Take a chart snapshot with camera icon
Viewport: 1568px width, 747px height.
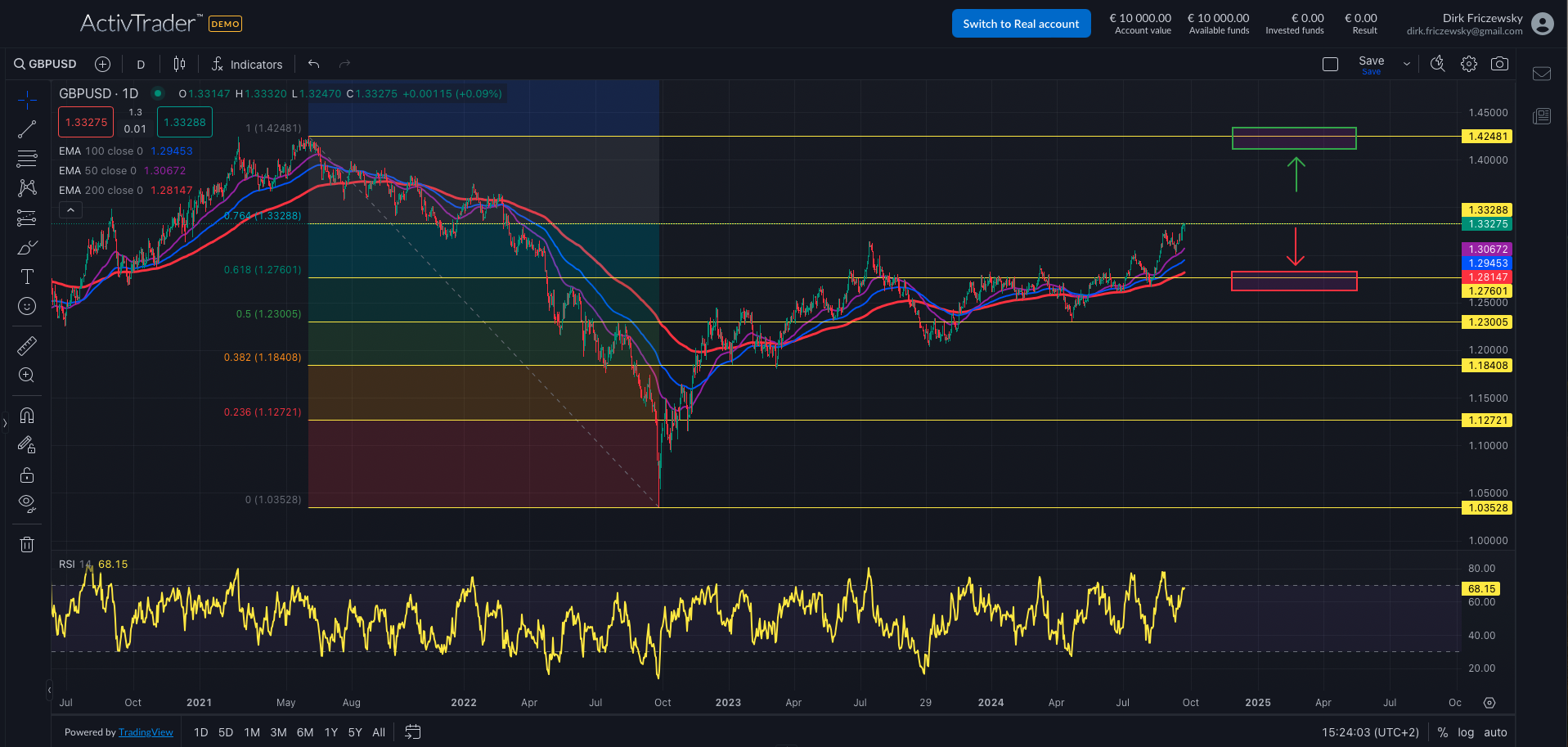pos(1499,63)
